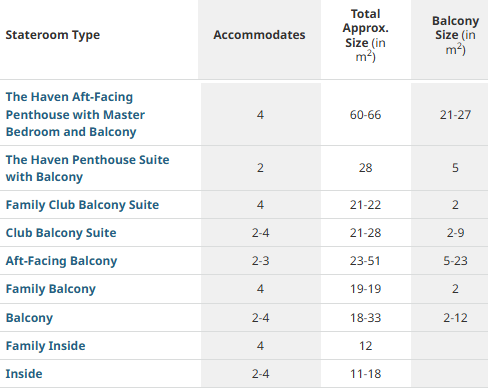Click the Total Approx. Size header
The height and width of the screenshot is (388, 488).
coord(366,35)
